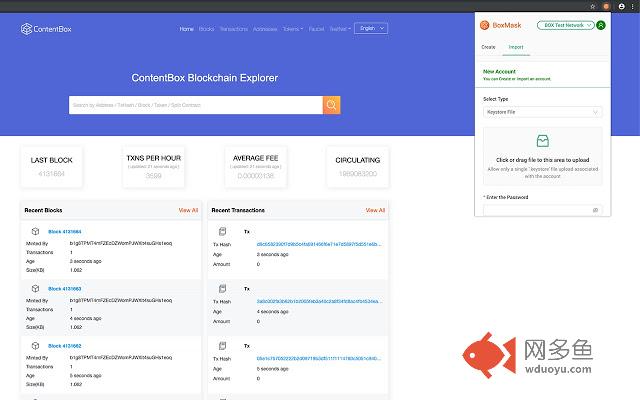This screenshot has height=400, width=640.
Task: Click the Recent Transactions heading
Action: 238,210
